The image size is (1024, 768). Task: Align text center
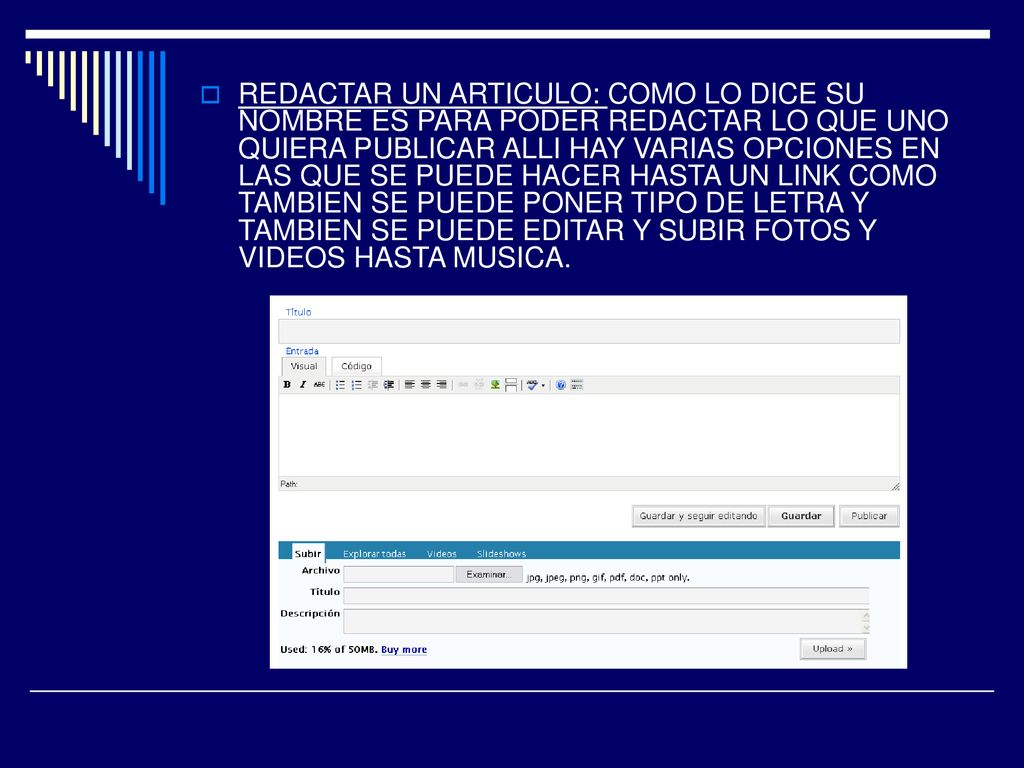click(x=426, y=385)
